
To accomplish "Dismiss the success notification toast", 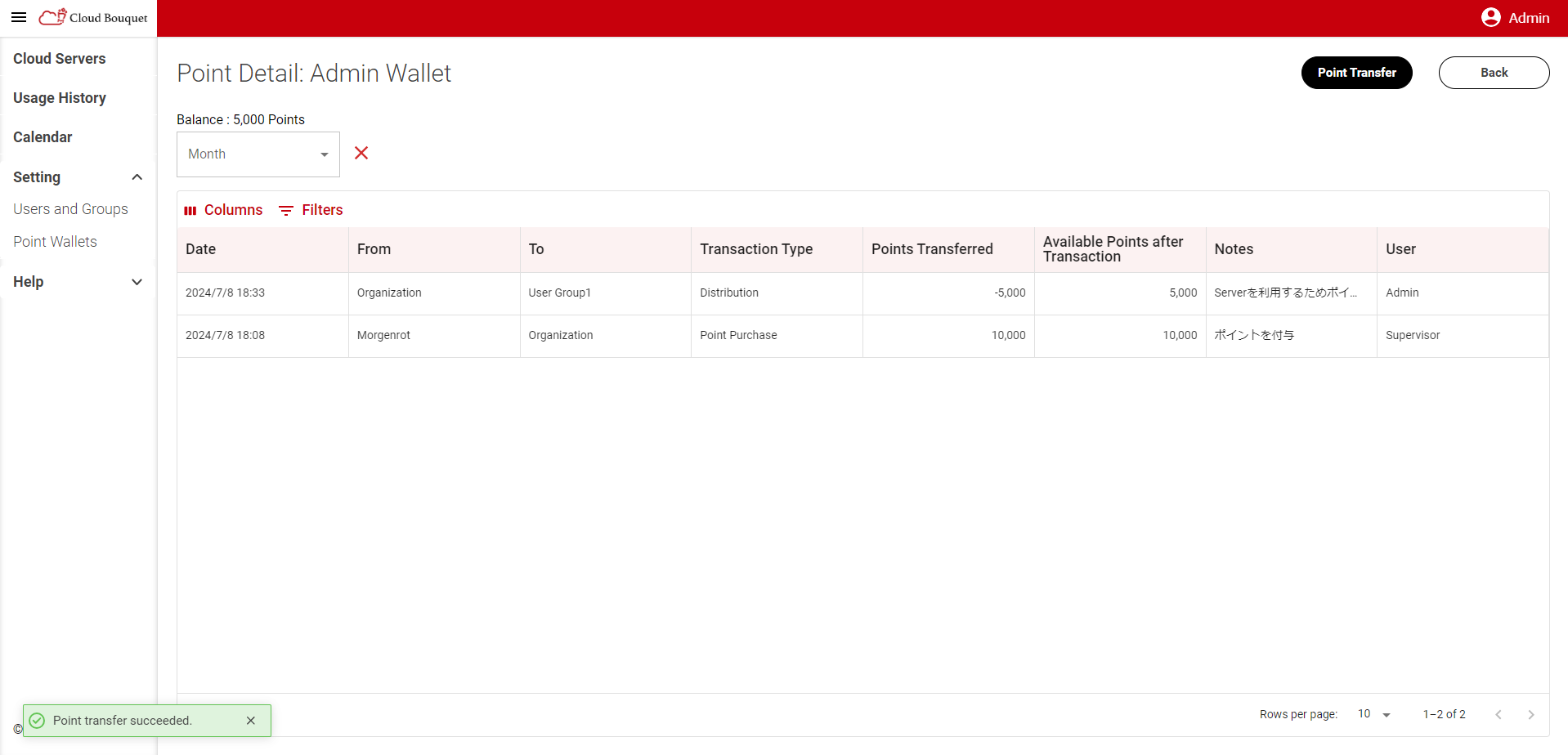I will pyautogui.click(x=251, y=721).
